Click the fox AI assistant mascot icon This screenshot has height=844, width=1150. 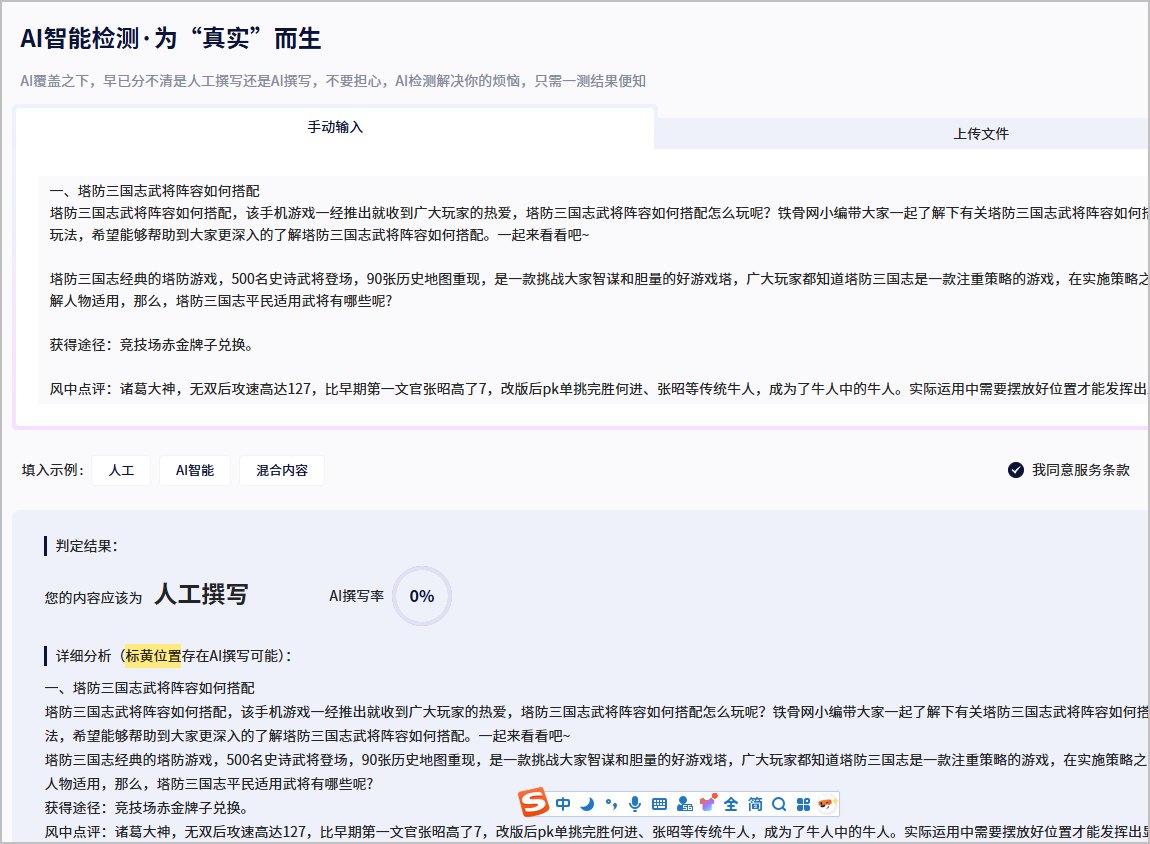point(826,804)
